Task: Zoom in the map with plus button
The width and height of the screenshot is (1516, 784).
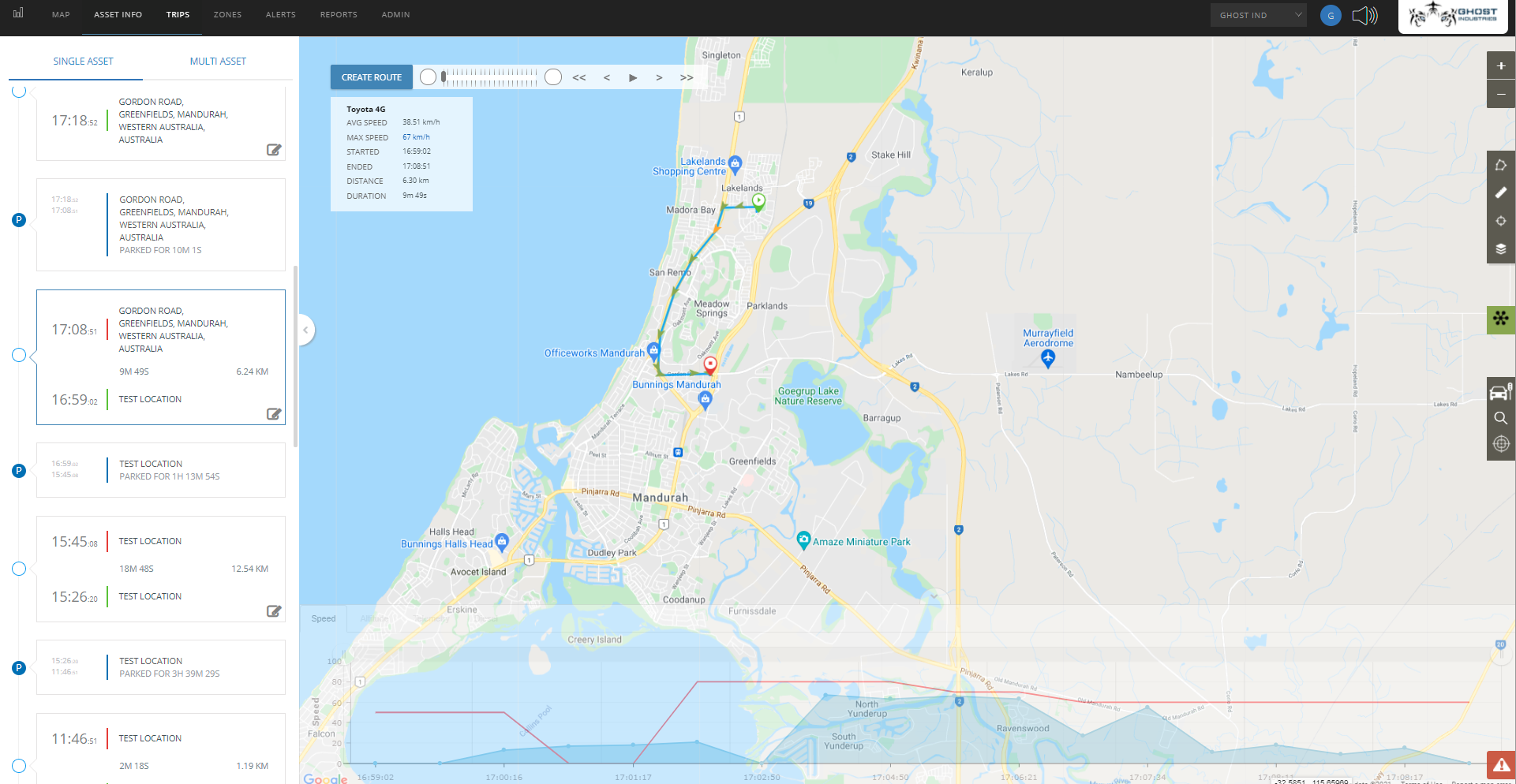Action: coord(1501,65)
